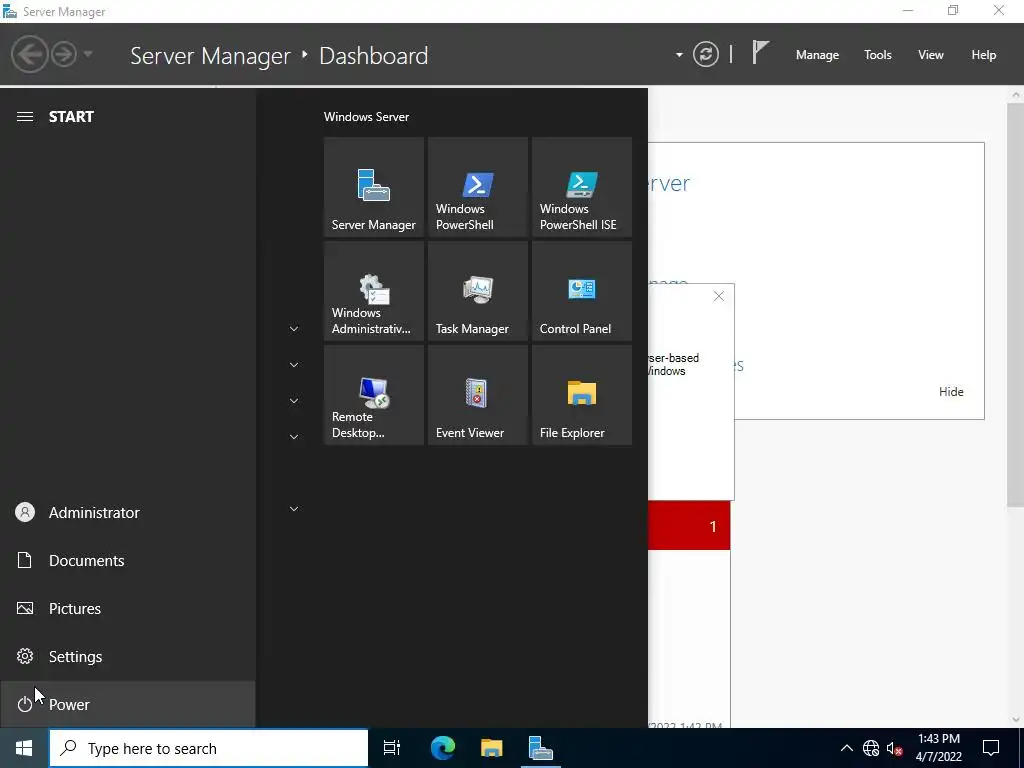Open the Manage menu
This screenshot has width=1024, height=768.
(817, 55)
